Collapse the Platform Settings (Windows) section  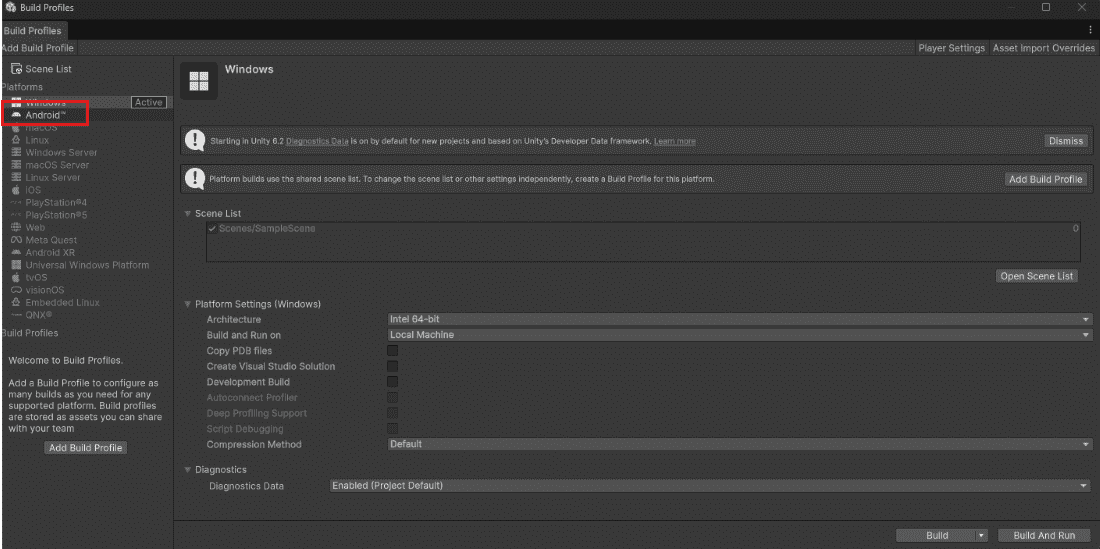[x=187, y=304]
